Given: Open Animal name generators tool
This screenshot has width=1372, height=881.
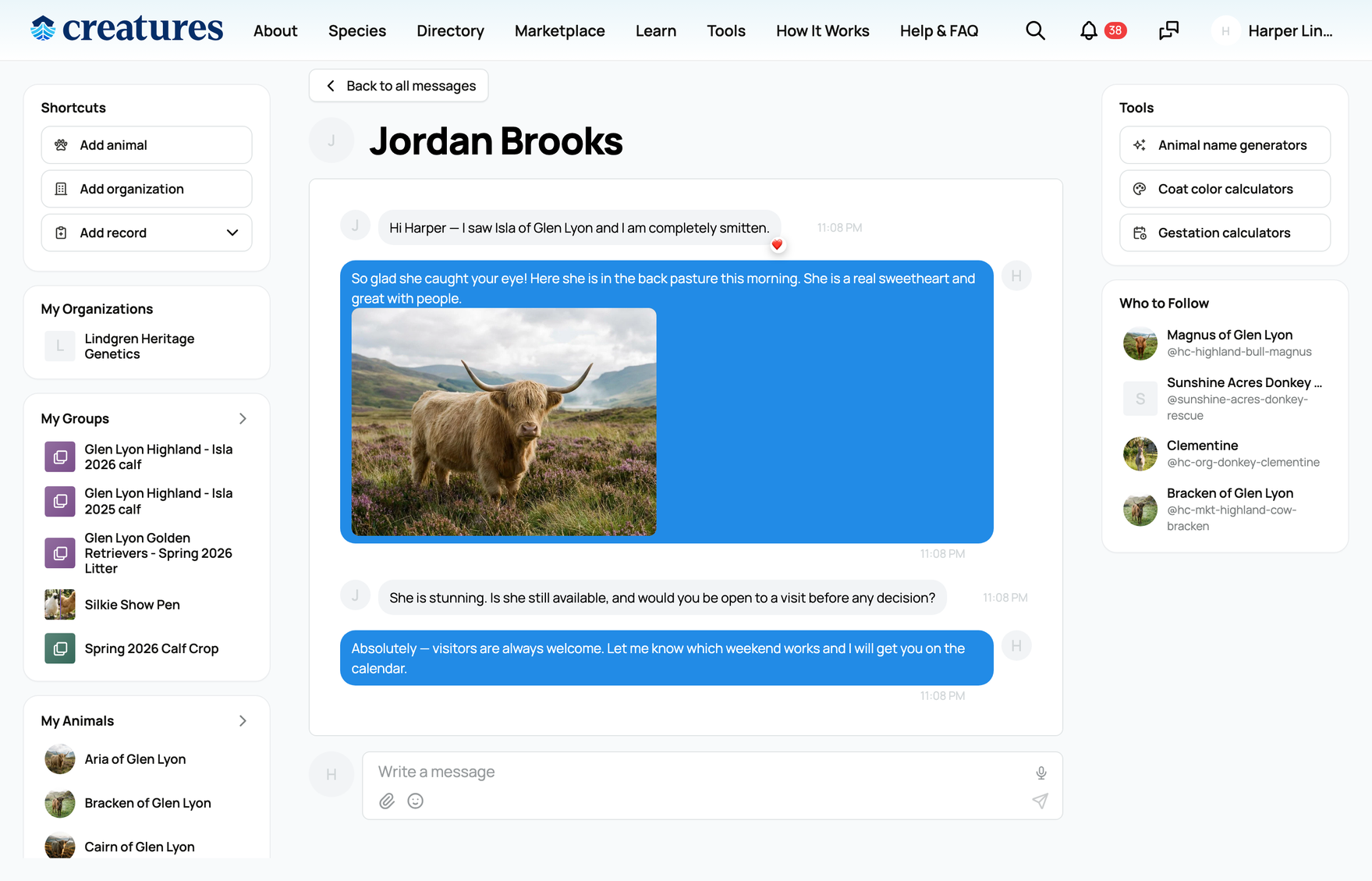Looking at the screenshot, I should [1225, 145].
